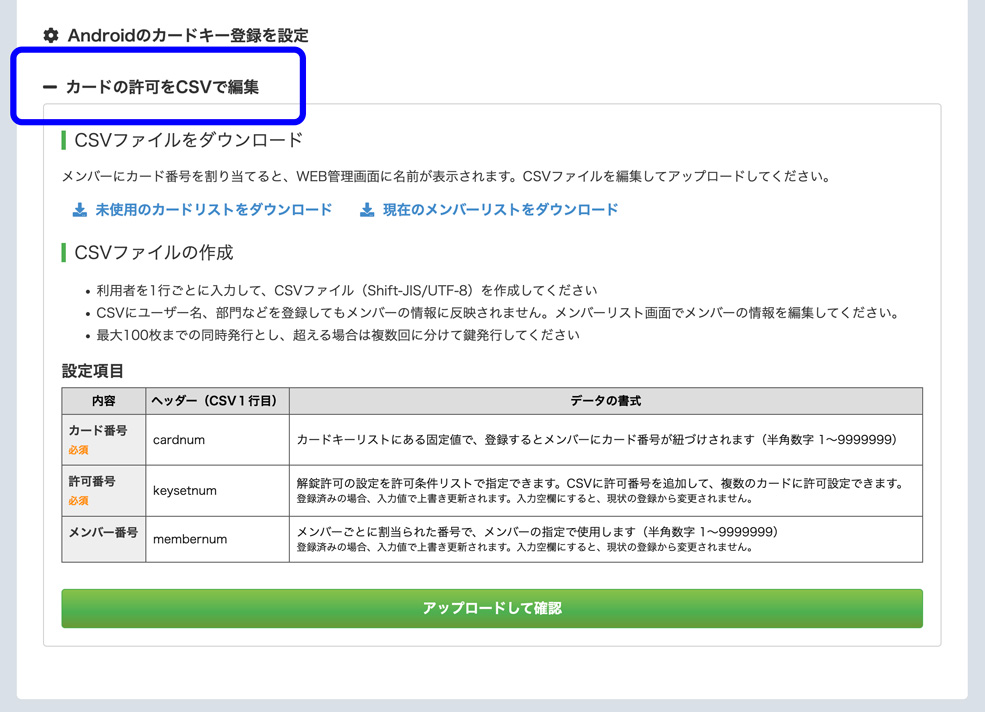Click the cardnum header cell in table
The height and width of the screenshot is (712, 985).
point(178,439)
